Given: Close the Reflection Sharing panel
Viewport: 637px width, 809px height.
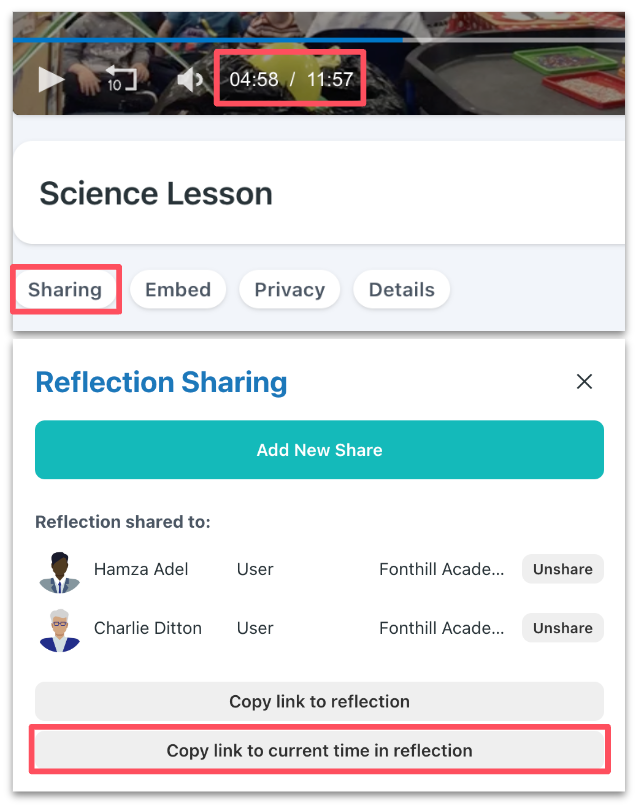Looking at the screenshot, I should (x=585, y=381).
